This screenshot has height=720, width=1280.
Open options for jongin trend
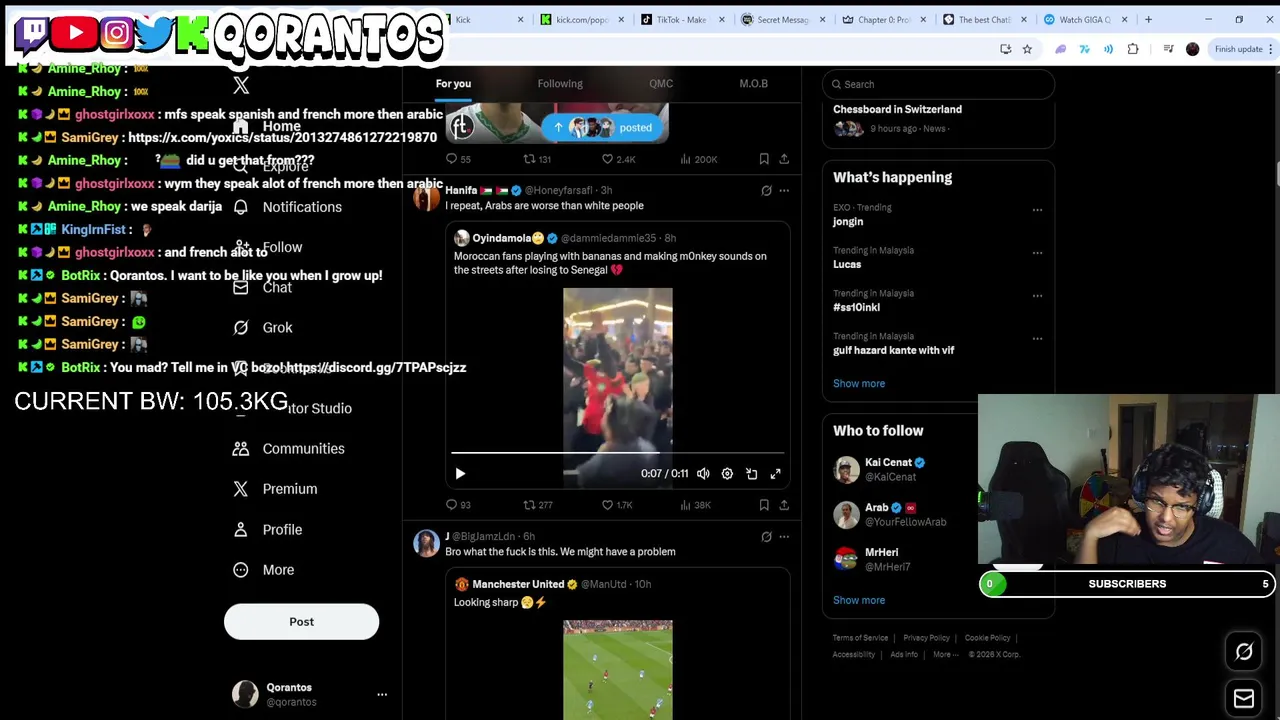click(x=1037, y=210)
